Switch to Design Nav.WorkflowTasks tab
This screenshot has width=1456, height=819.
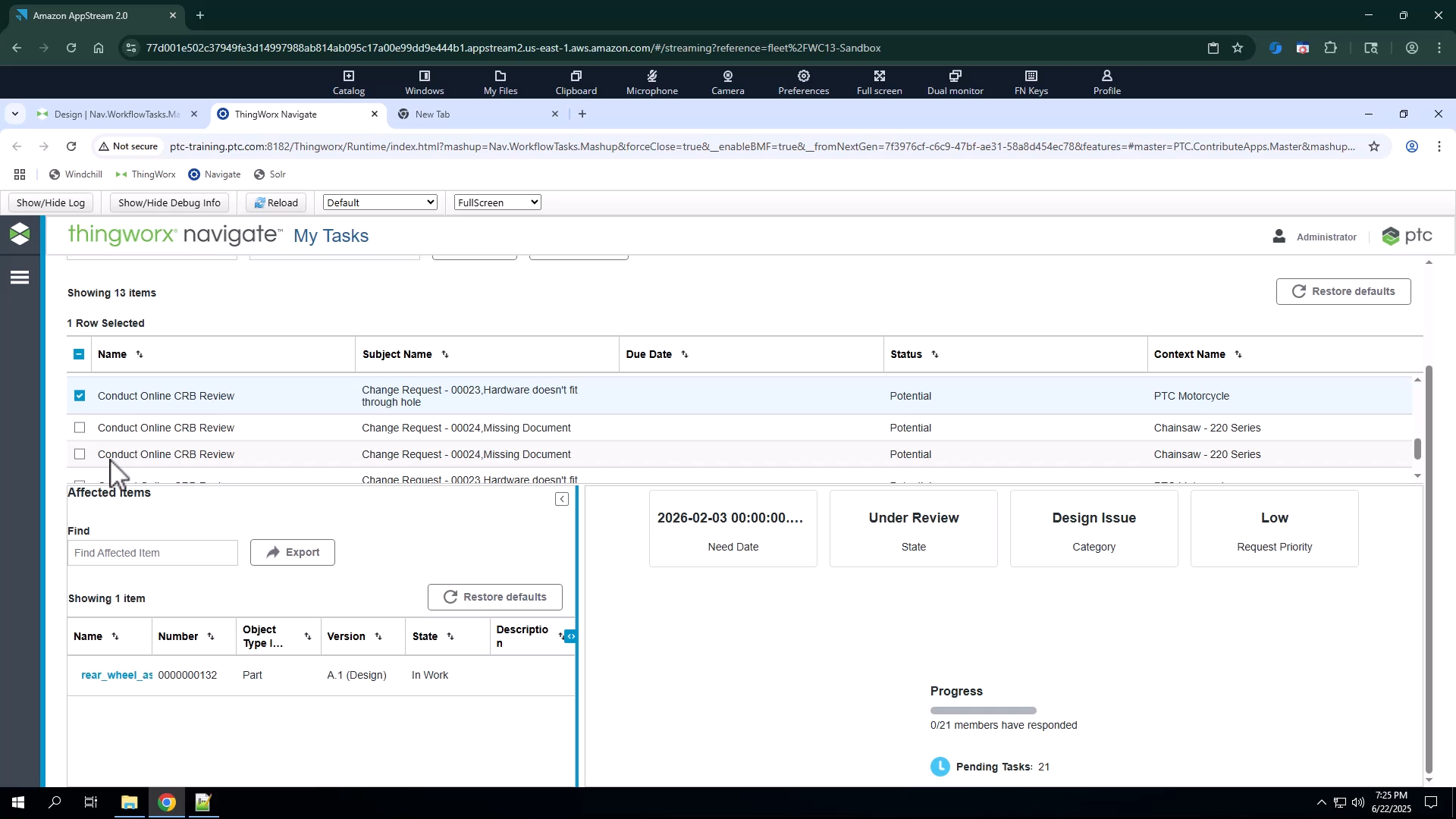pyautogui.click(x=116, y=115)
